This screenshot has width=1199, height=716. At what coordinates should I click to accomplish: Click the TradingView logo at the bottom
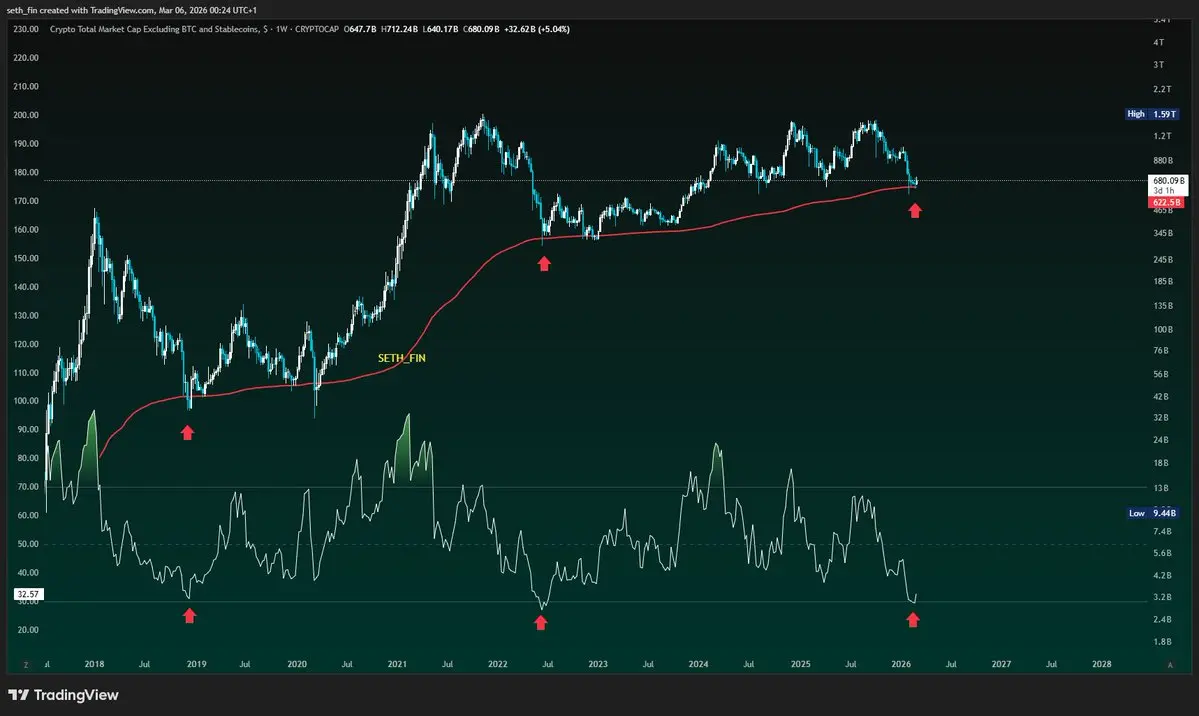63,695
